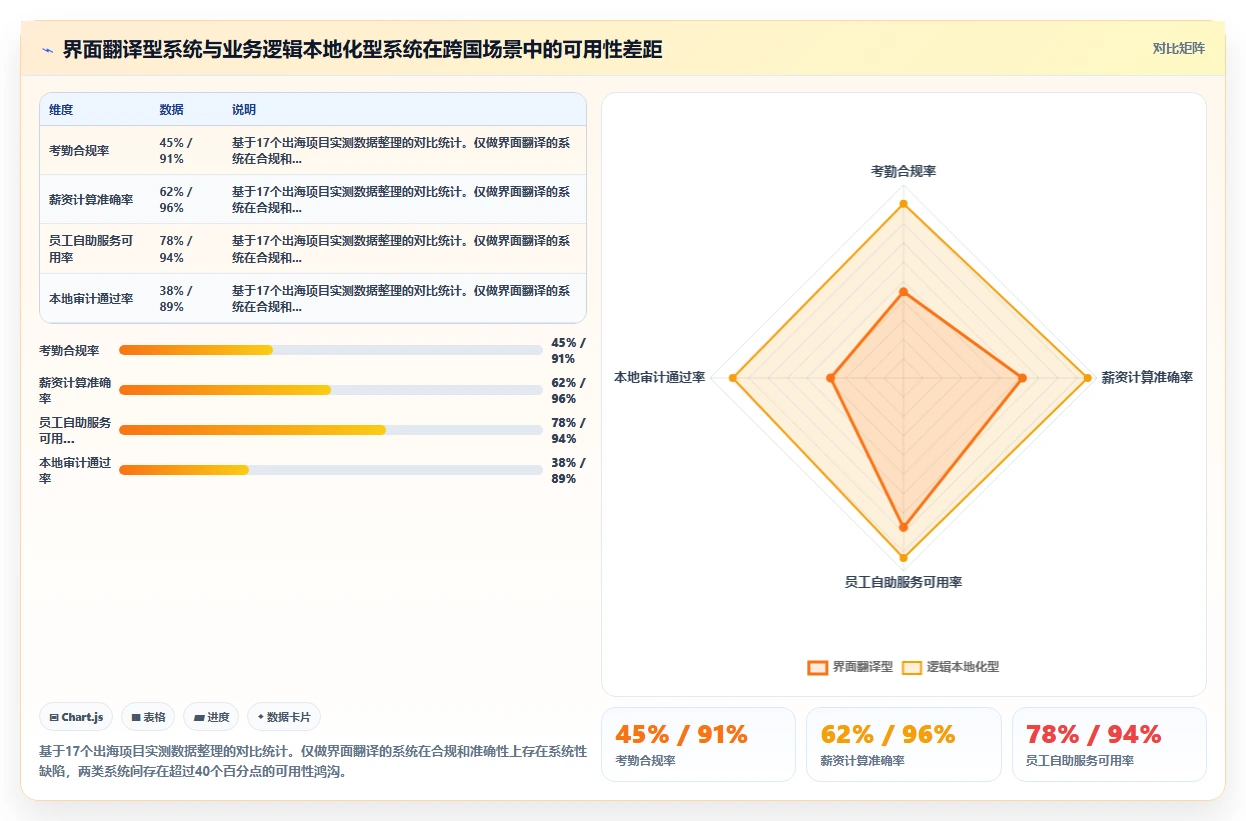Click the 45% / 91% table data cell
The image size is (1246, 821).
coord(186,151)
